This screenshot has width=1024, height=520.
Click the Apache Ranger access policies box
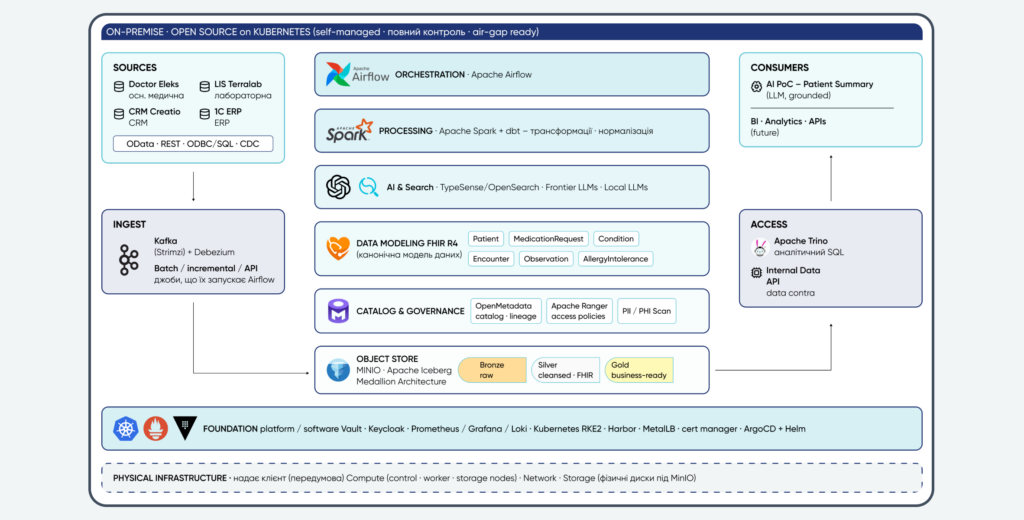coord(579,311)
